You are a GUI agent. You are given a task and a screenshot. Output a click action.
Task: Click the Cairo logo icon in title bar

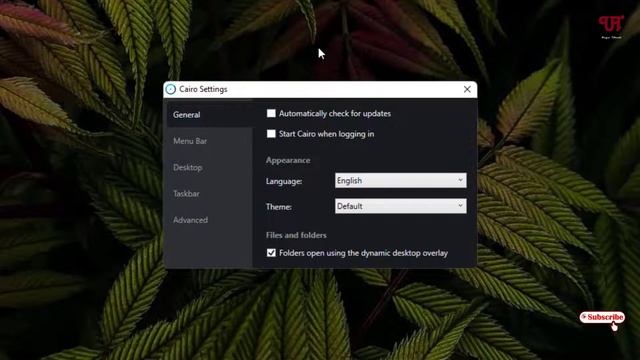(171, 89)
